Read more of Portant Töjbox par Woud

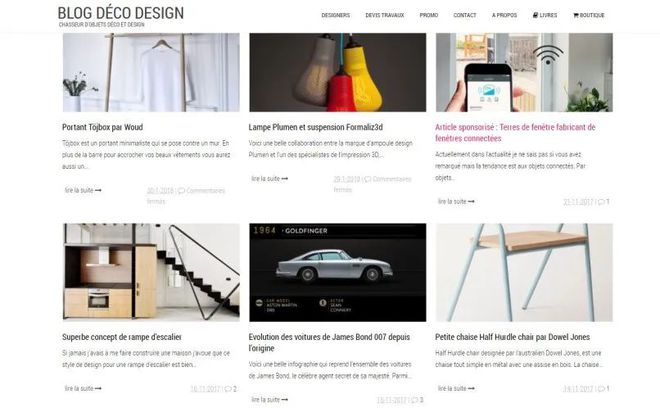[83, 190]
